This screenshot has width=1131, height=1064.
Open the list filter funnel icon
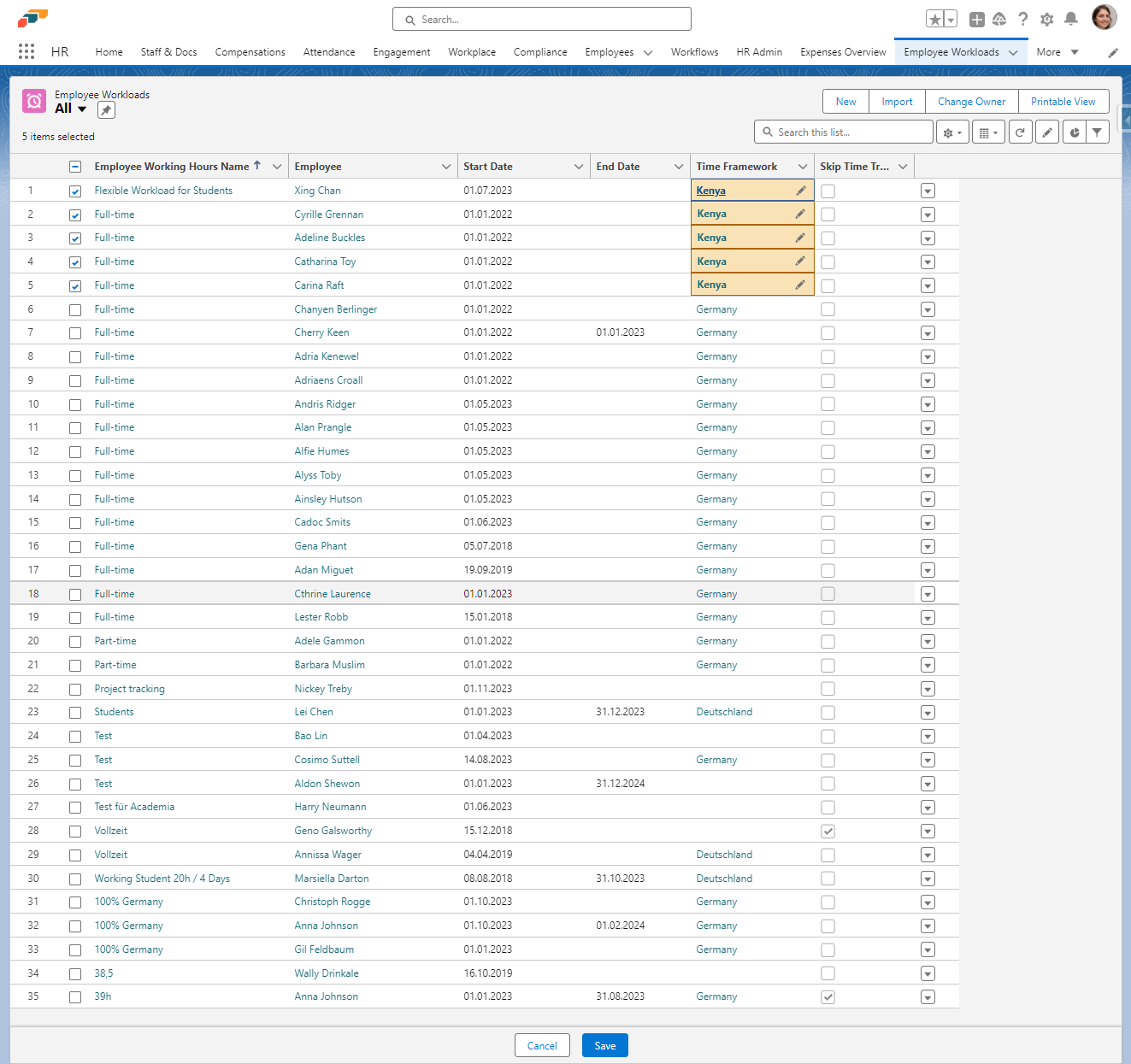(1097, 132)
